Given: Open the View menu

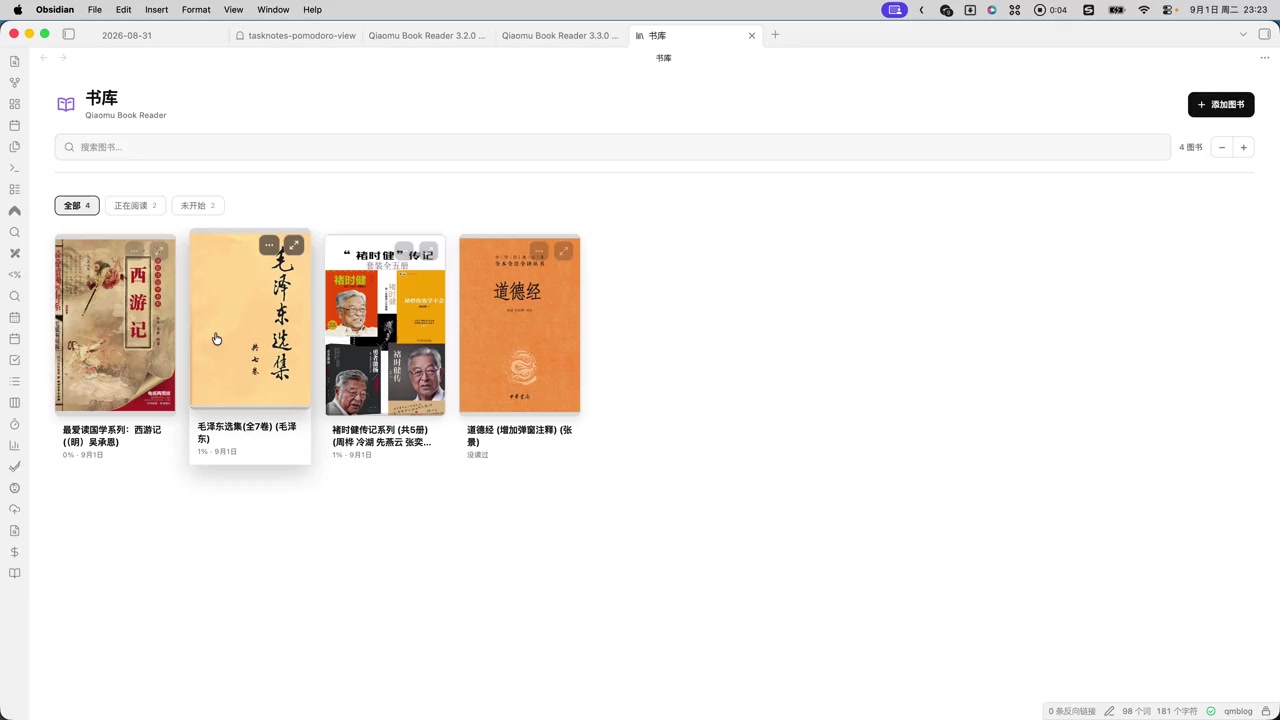Looking at the screenshot, I should tap(233, 10).
